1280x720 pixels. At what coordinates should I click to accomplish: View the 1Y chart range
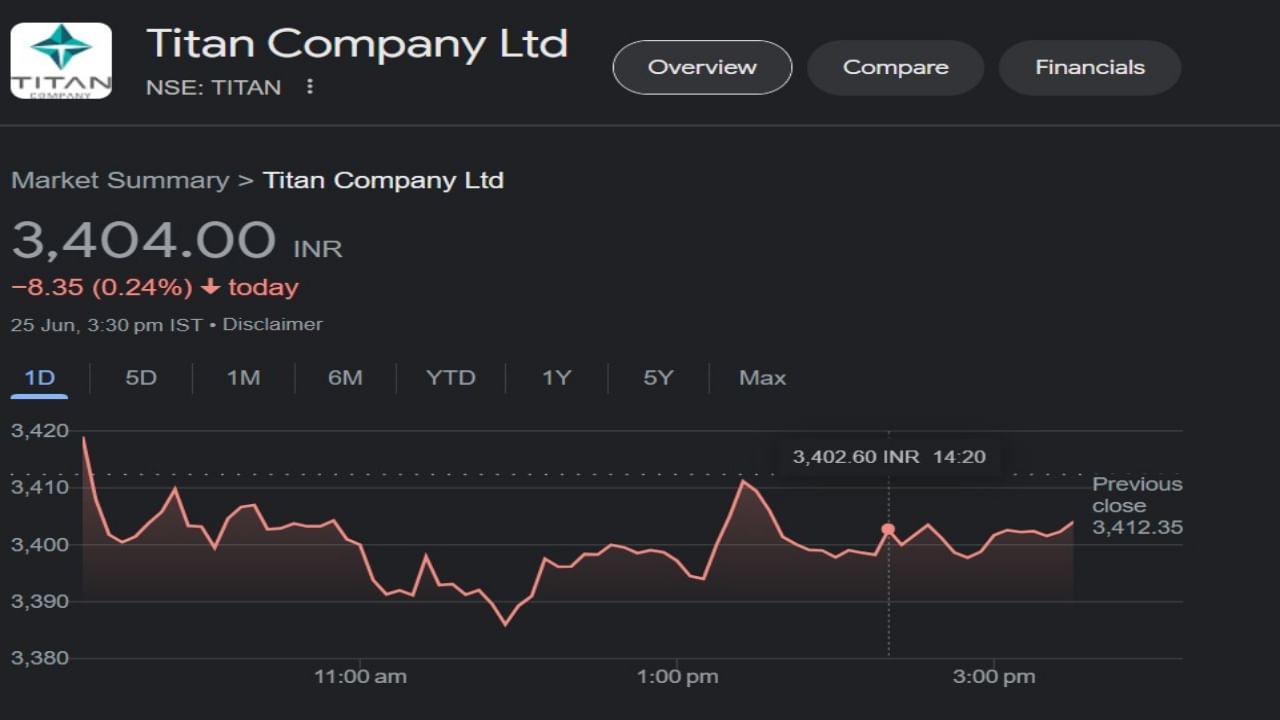click(x=556, y=378)
